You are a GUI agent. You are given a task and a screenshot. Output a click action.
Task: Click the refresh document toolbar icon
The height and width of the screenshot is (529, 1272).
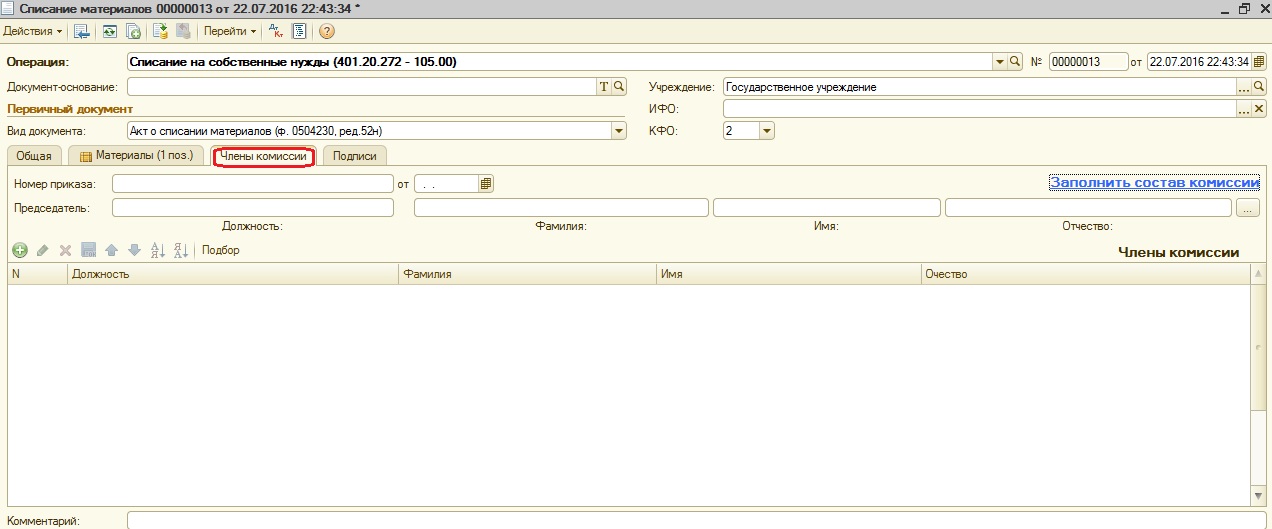click(108, 31)
